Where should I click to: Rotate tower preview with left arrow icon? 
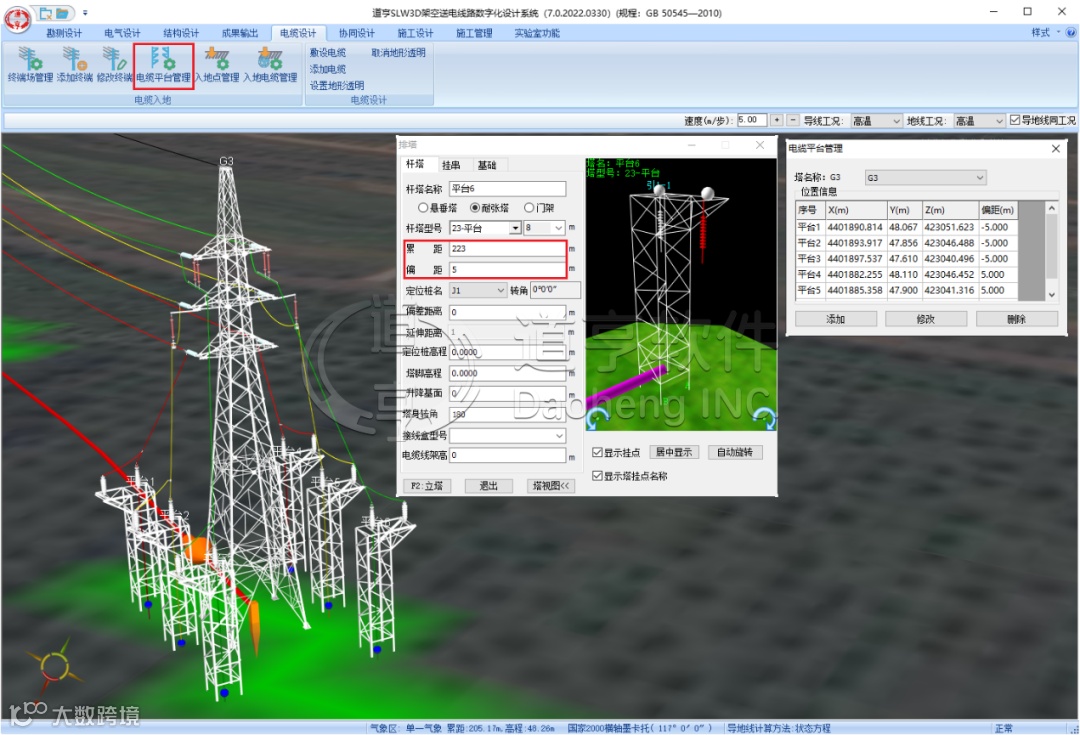pyautogui.click(x=598, y=417)
